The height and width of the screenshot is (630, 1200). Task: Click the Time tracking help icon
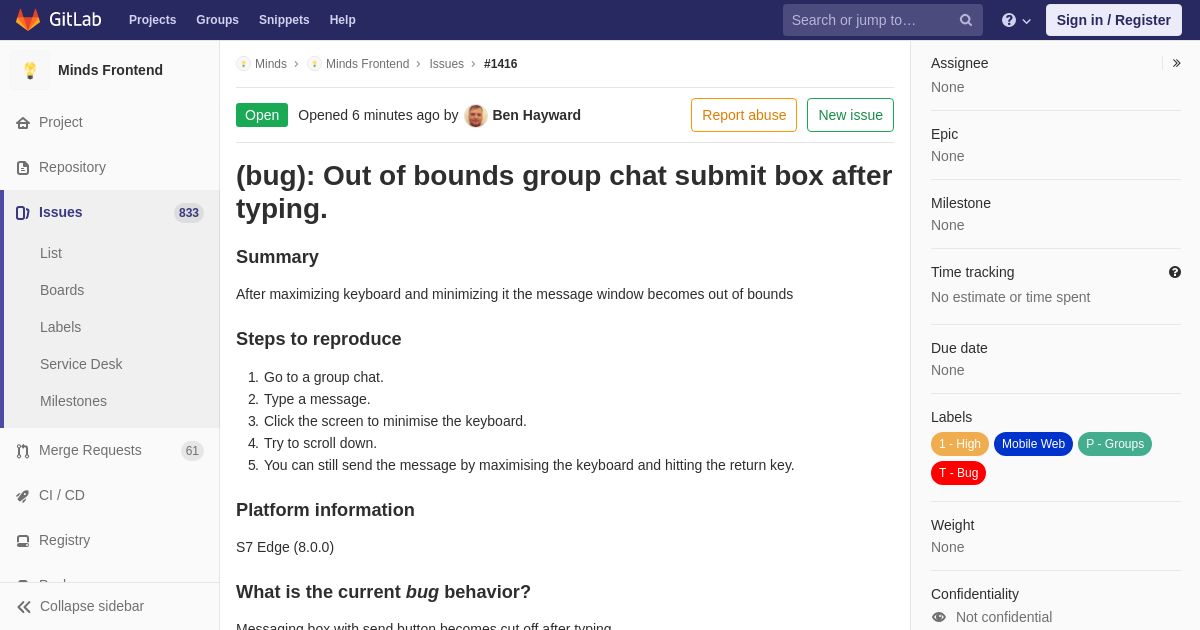click(x=1175, y=272)
